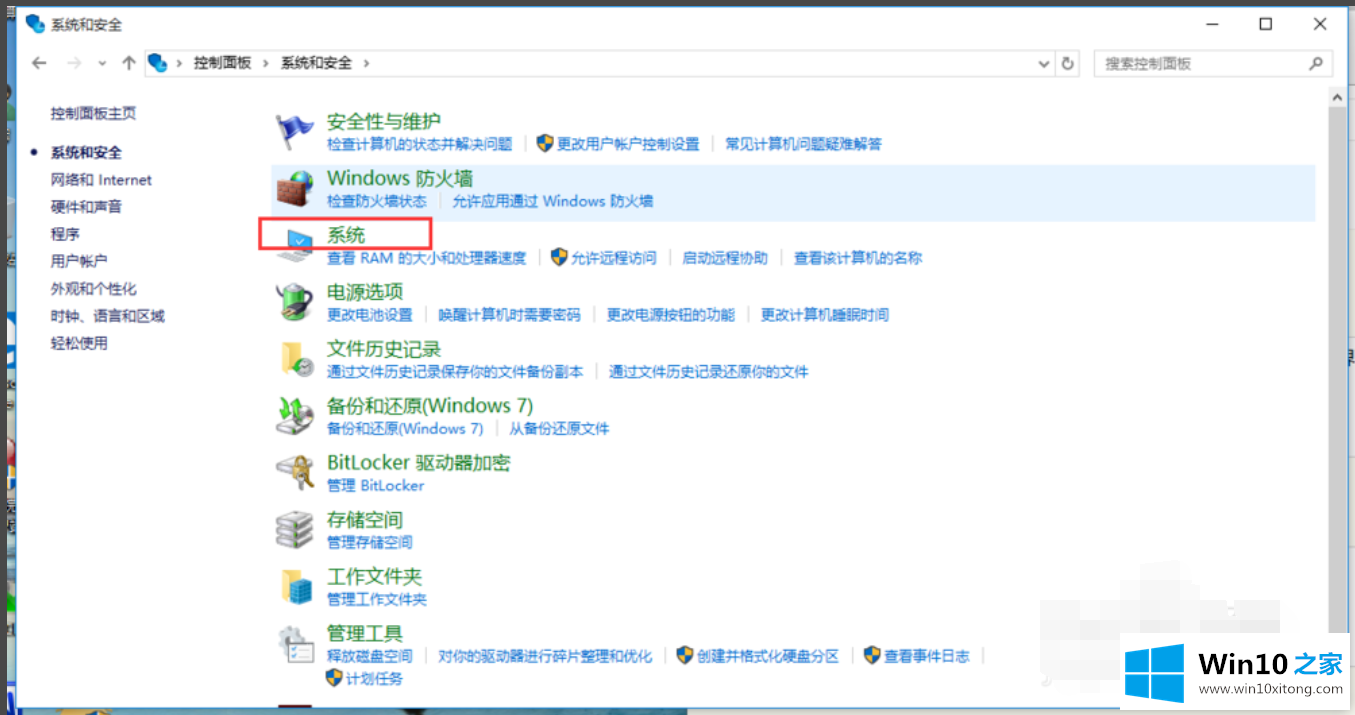Click 更改电池设置 link
1355x715 pixels.
click(370, 315)
